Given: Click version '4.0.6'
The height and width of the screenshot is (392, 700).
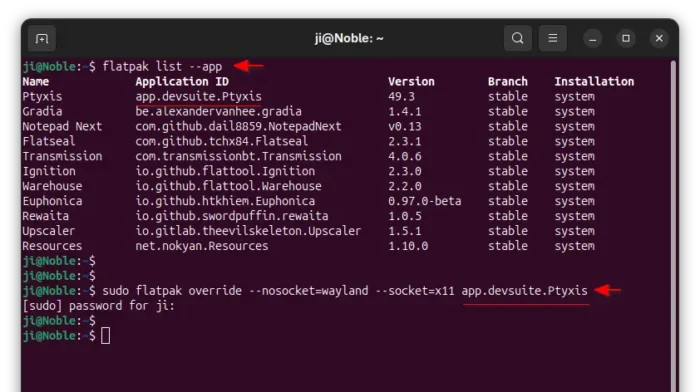Looking at the screenshot, I should pyautogui.click(x=404, y=156).
